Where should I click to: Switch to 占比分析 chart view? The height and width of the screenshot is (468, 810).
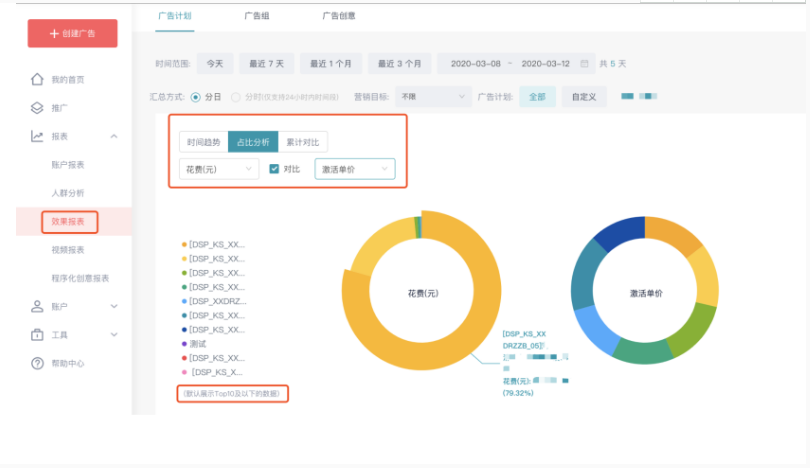(x=253, y=142)
